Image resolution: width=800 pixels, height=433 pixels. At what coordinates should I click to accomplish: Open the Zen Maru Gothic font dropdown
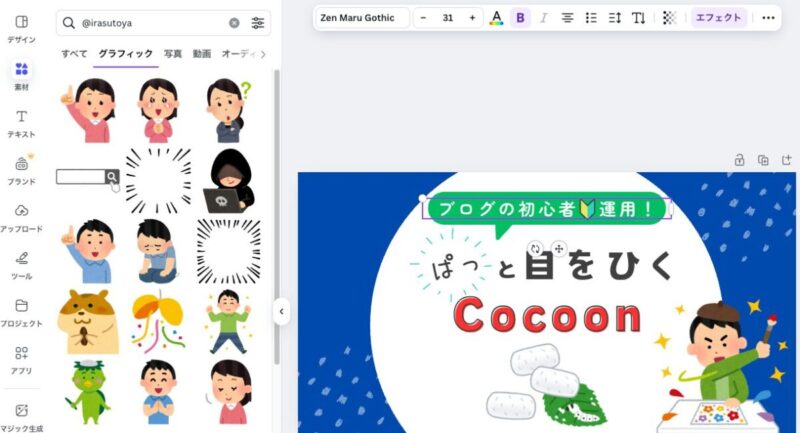coord(362,18)
